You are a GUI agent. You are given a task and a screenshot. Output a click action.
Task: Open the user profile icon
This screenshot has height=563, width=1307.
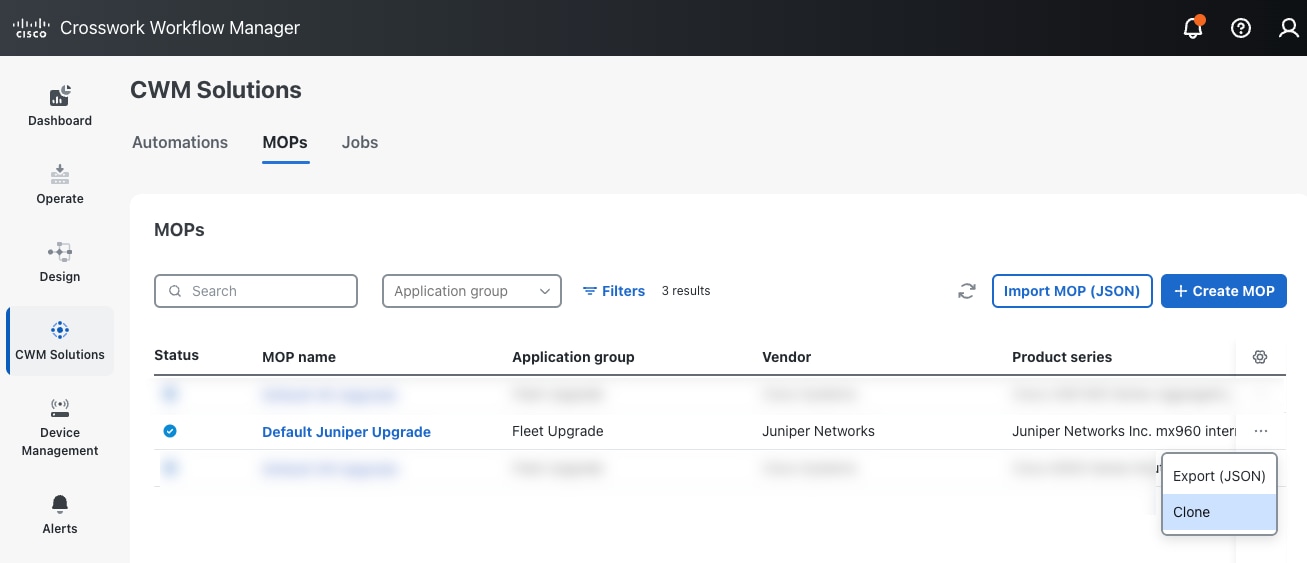(x=1289, y=28)
